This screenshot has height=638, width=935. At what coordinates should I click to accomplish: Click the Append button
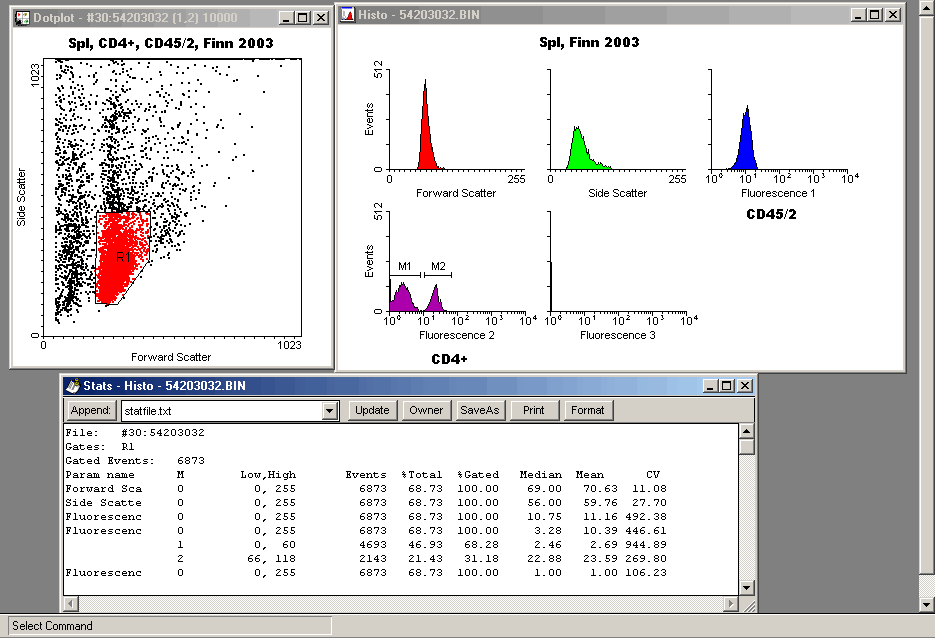(x=91, y=410)
